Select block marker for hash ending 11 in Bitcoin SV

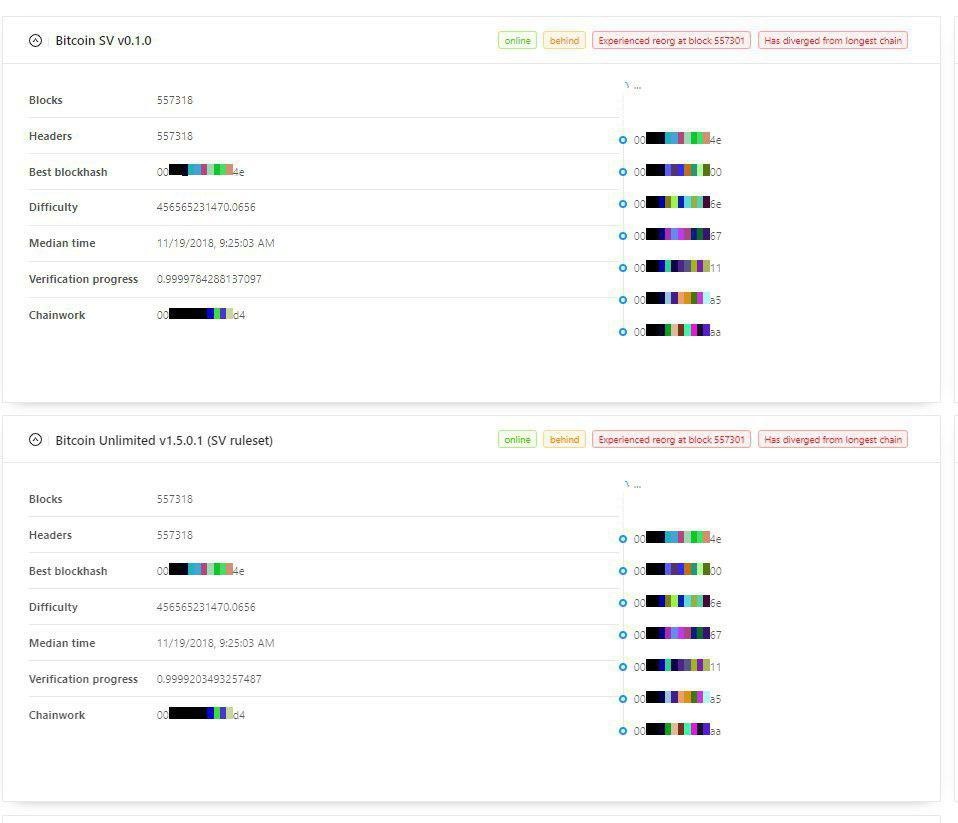(x=623, y=268)
